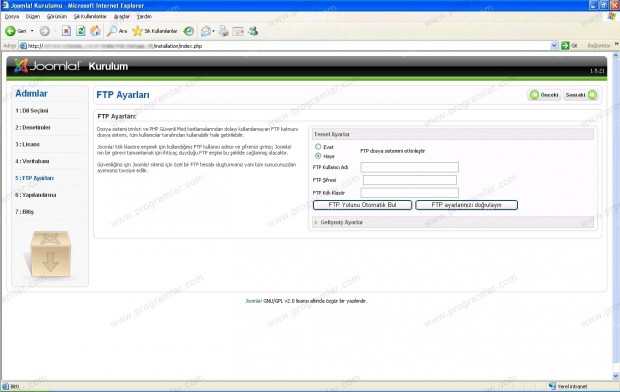
Task: Click the Temel Ayarlar section header
Action: pos(453,134)
